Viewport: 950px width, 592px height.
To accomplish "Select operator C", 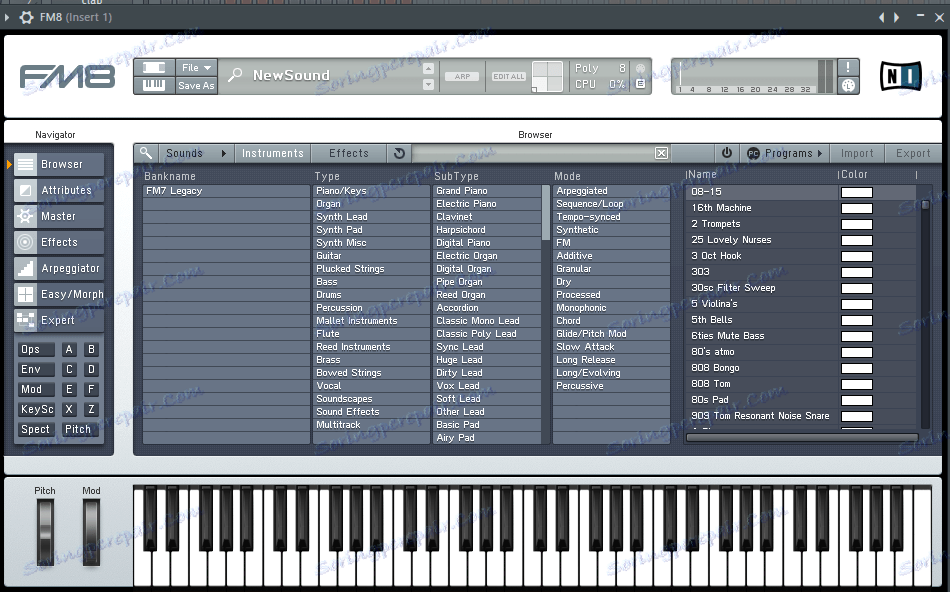I will [x=69, y=370].
